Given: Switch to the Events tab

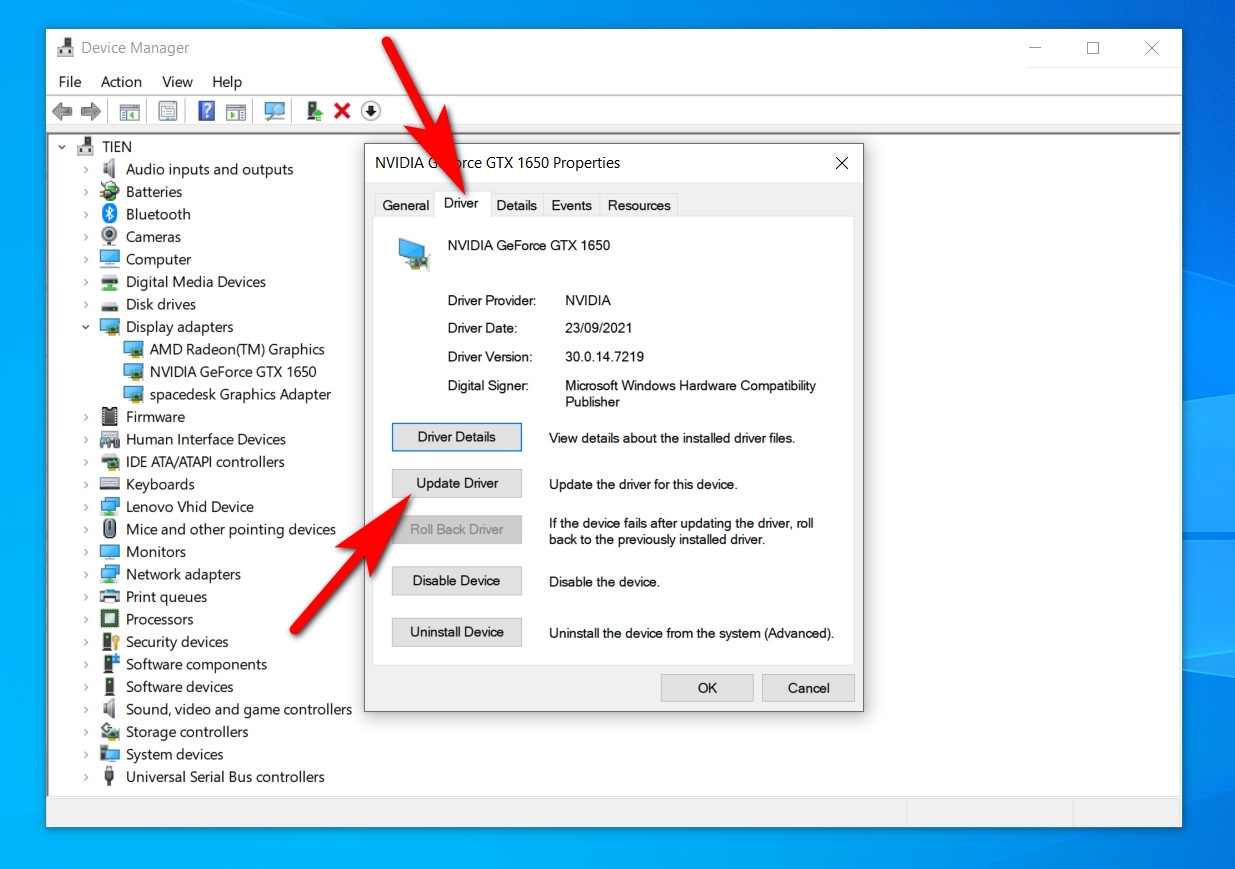Looking at the screenshot, I should [571, 205].
